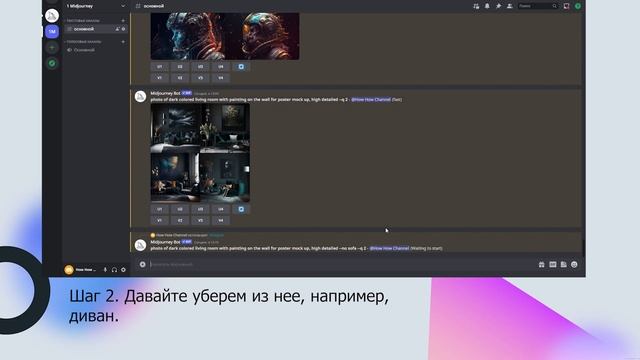Click Midjourney Bot name on living room message
Screen dimensions: 640x360
tap(165, 93)
